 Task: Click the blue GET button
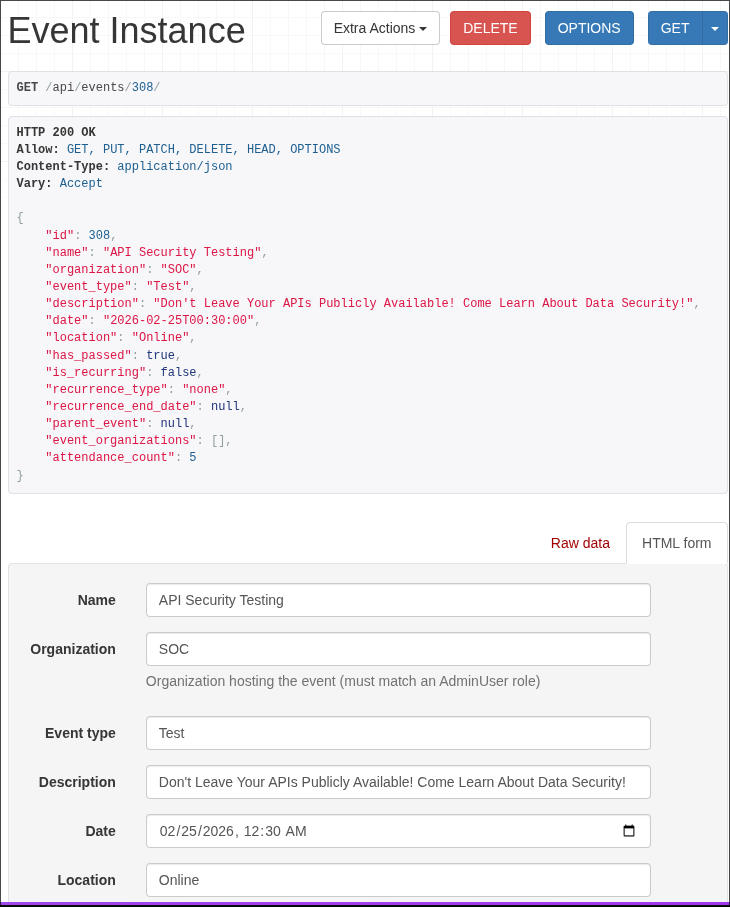click(674, 28)
